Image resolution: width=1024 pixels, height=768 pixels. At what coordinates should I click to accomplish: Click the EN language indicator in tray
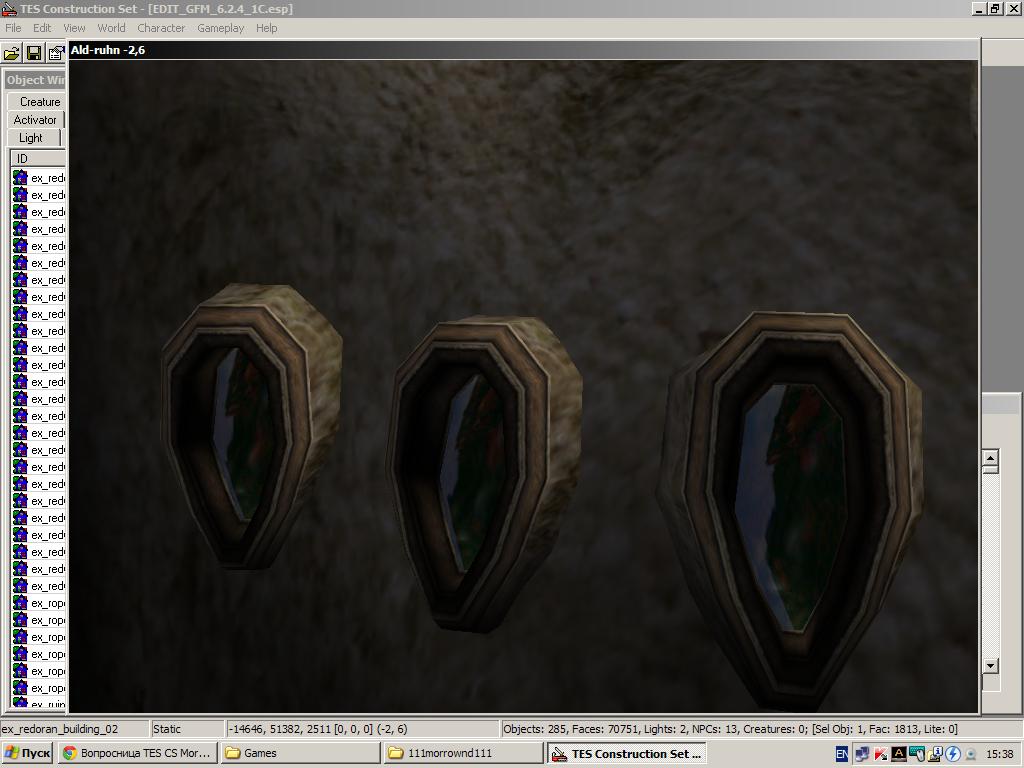(x=842, y=754)
